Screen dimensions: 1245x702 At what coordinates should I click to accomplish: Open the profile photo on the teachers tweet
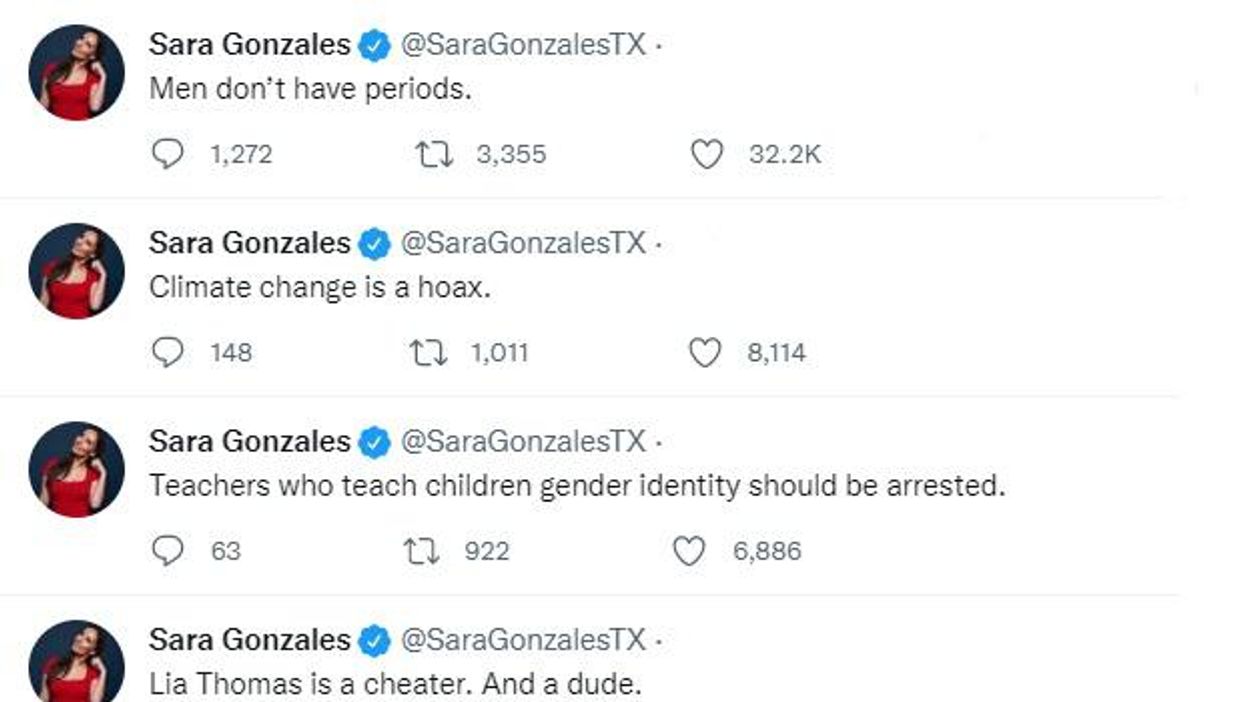(x=77, y=469)
